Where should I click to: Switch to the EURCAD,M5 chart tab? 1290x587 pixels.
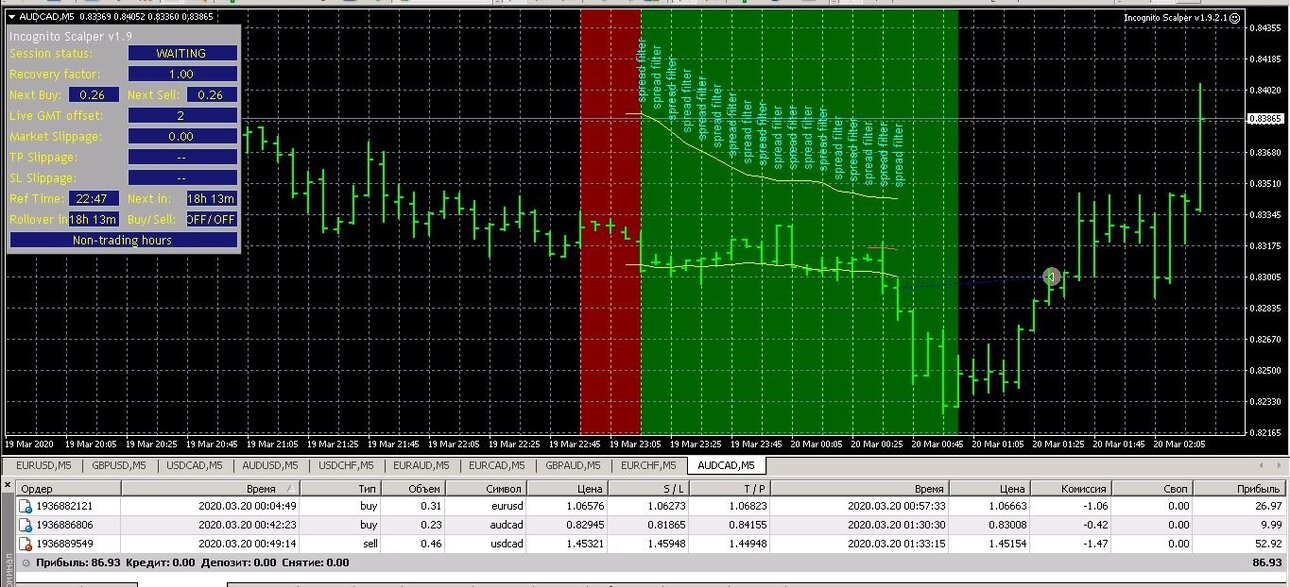(498, 465)
